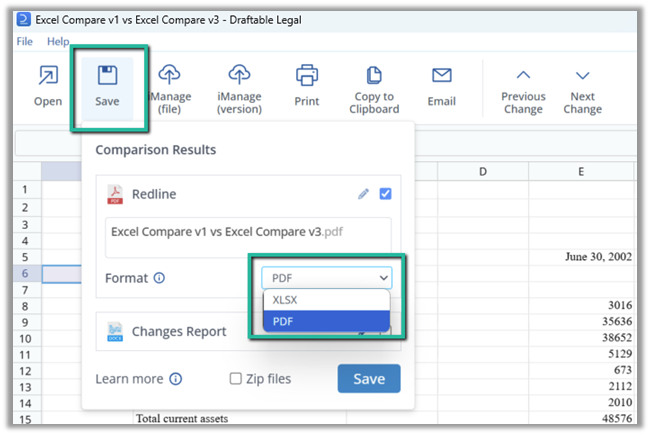This screenshot has height=435, width=650.
Task: Upload via iManage (version) icon
Action: click(x=239, y=74)
